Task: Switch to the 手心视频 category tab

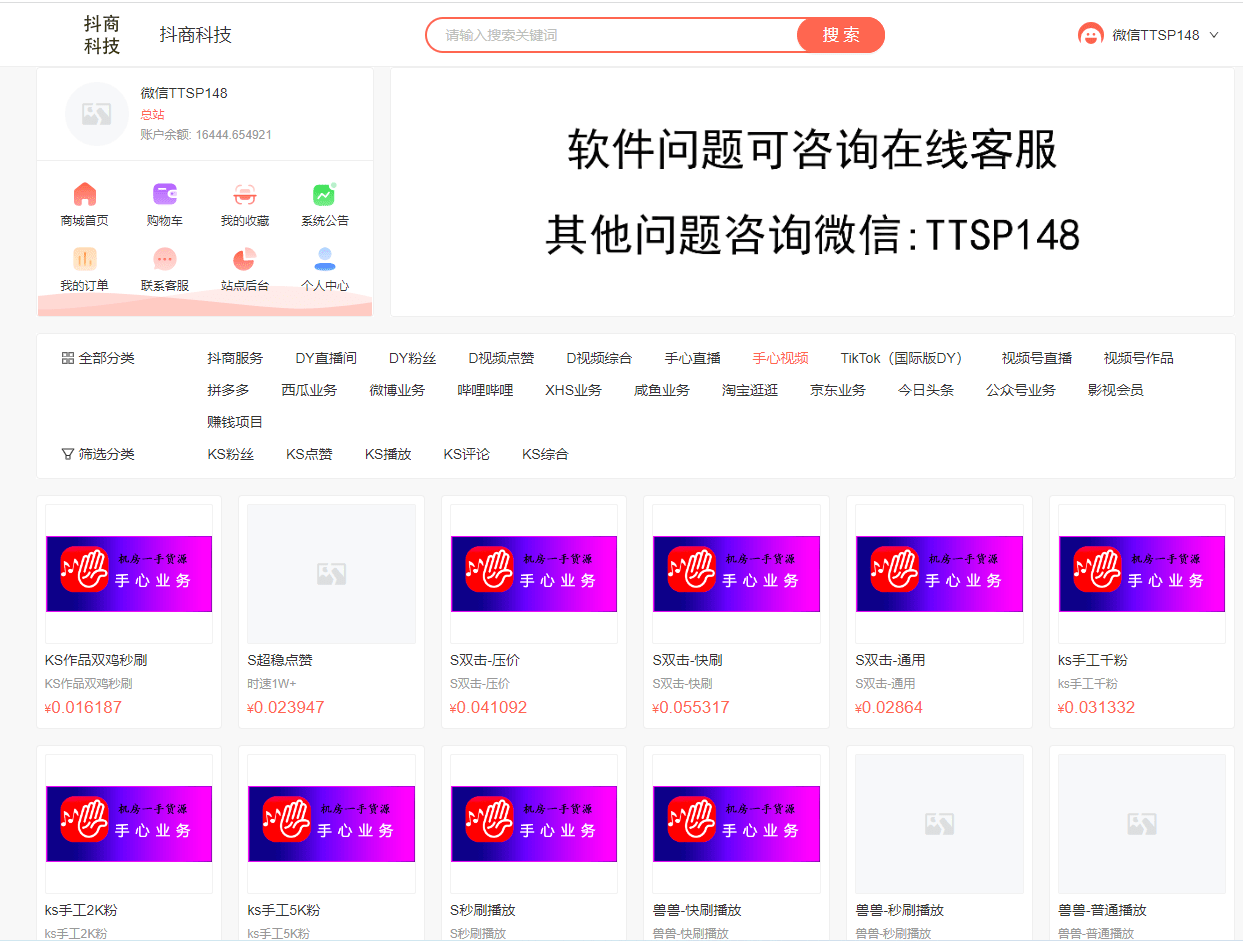Action: pyautogui.click(x=780, y=356)
